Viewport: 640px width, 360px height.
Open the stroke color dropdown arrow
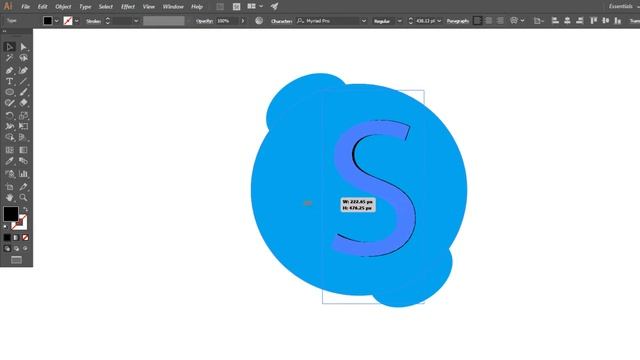tap(77, 21)
